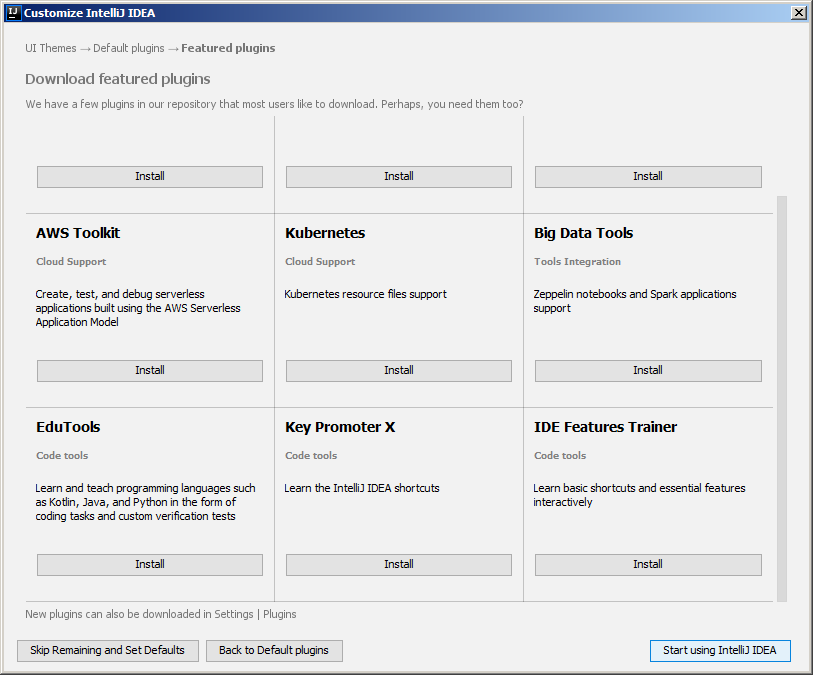813x675 pixels.
Task: Click the 'Download featured plugins' heading
Action: [118, 79]
